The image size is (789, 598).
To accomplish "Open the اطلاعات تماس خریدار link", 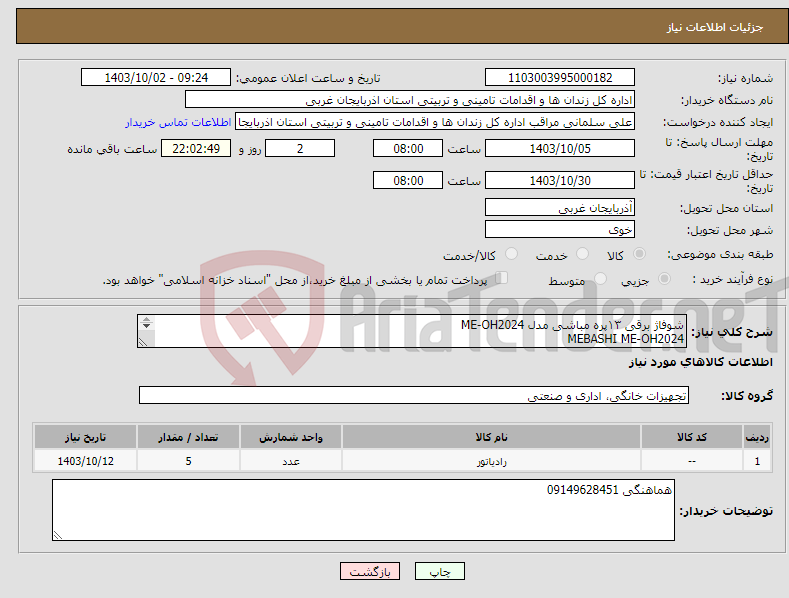I will (x=178, y=122).
